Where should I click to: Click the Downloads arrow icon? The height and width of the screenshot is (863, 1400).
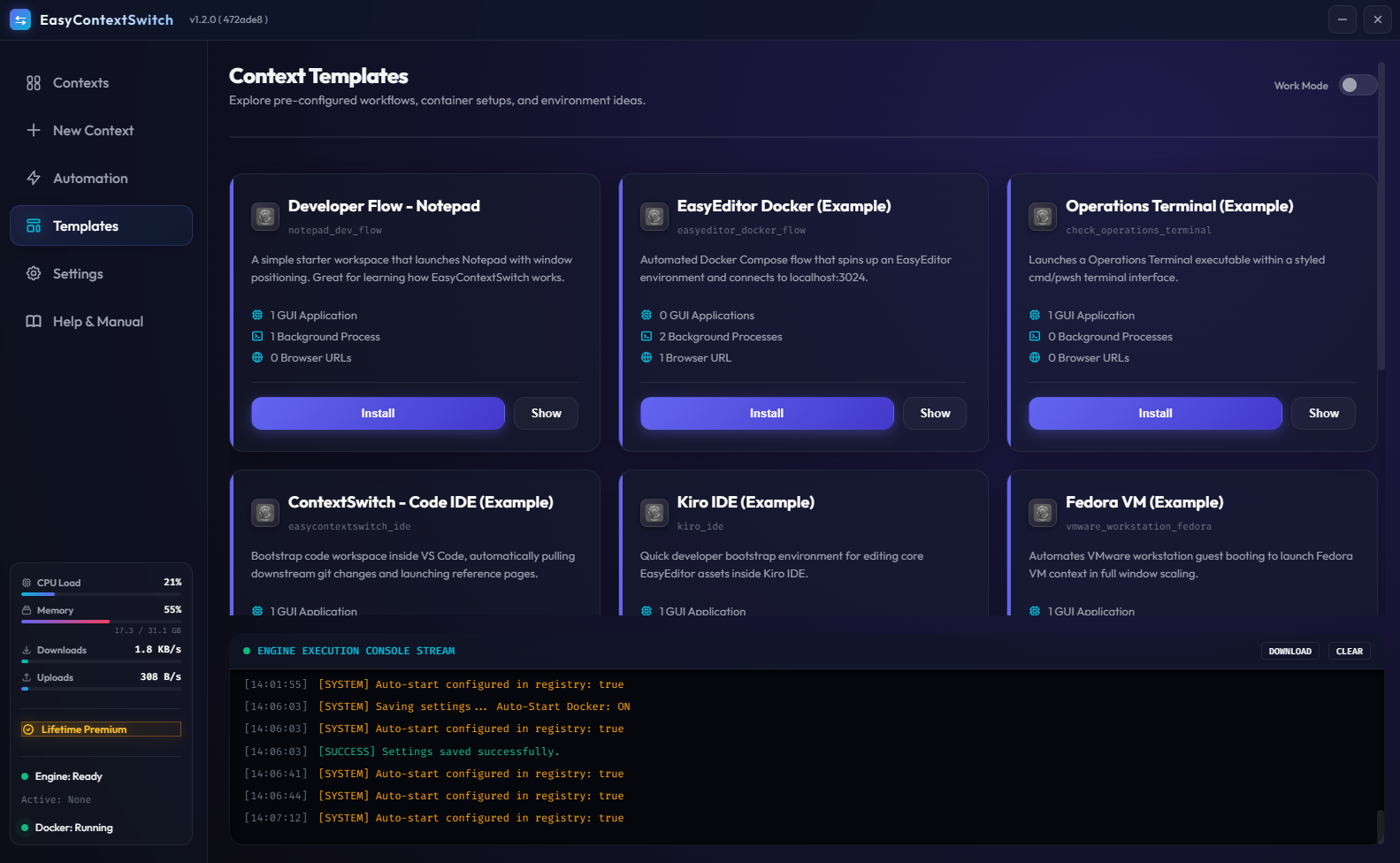click(x=27, y=650)
